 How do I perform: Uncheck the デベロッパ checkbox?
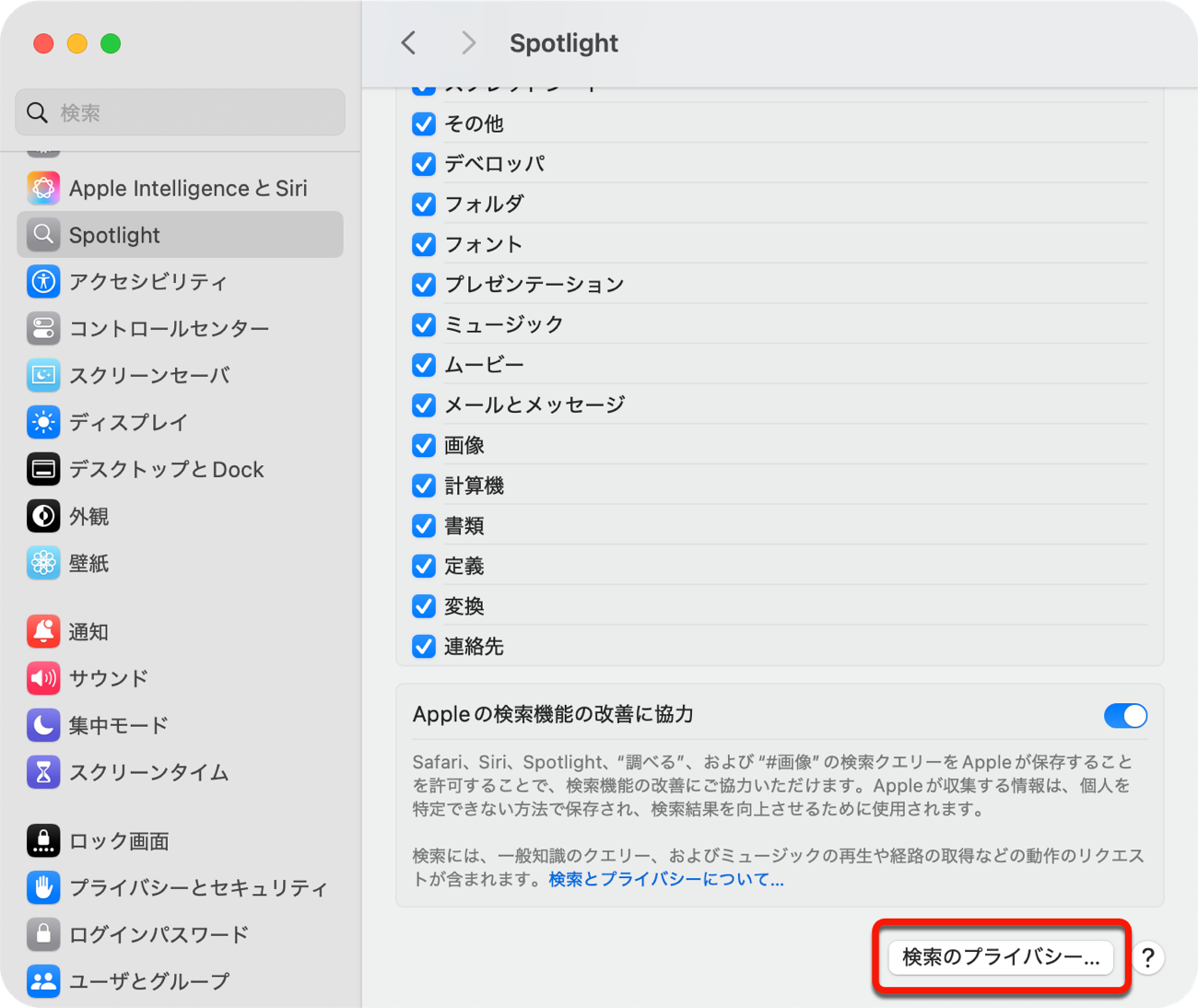coord(424,164)
